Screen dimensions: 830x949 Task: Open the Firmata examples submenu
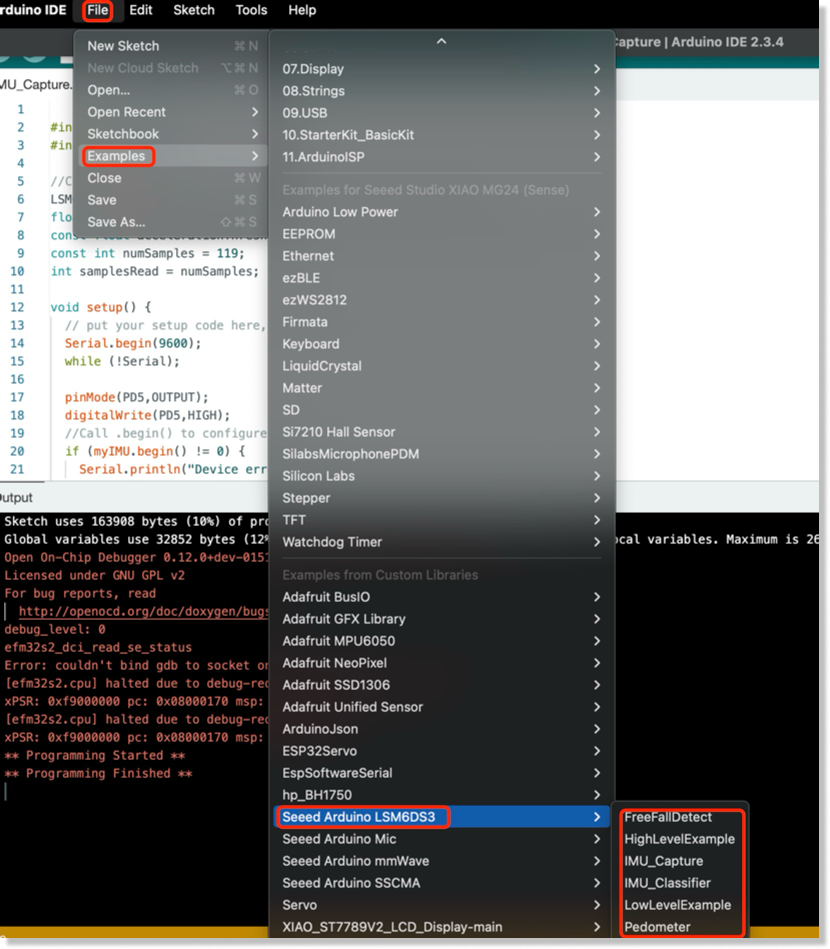[x=441, y=322]
